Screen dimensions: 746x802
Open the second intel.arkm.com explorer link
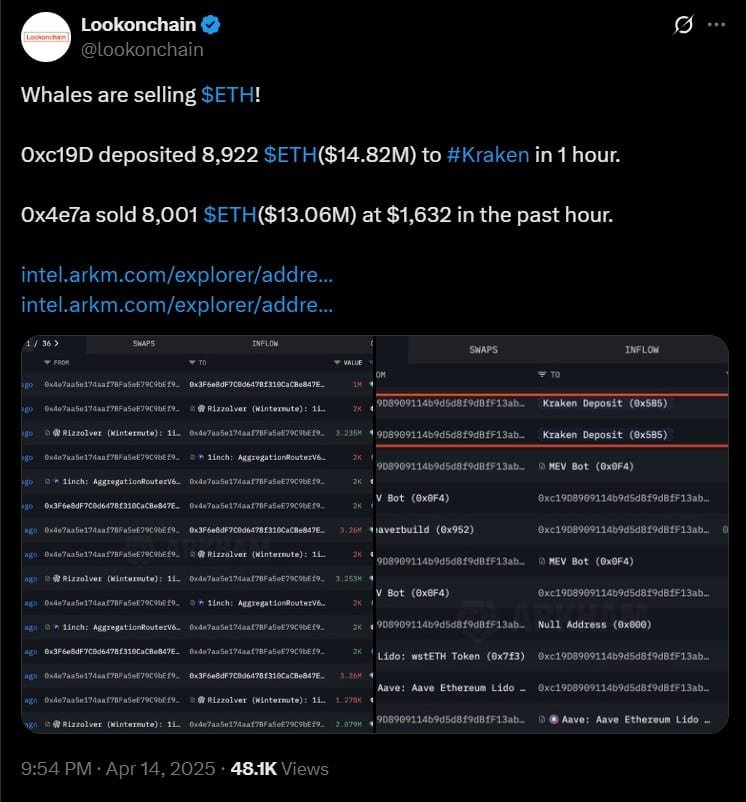[176, 303]
